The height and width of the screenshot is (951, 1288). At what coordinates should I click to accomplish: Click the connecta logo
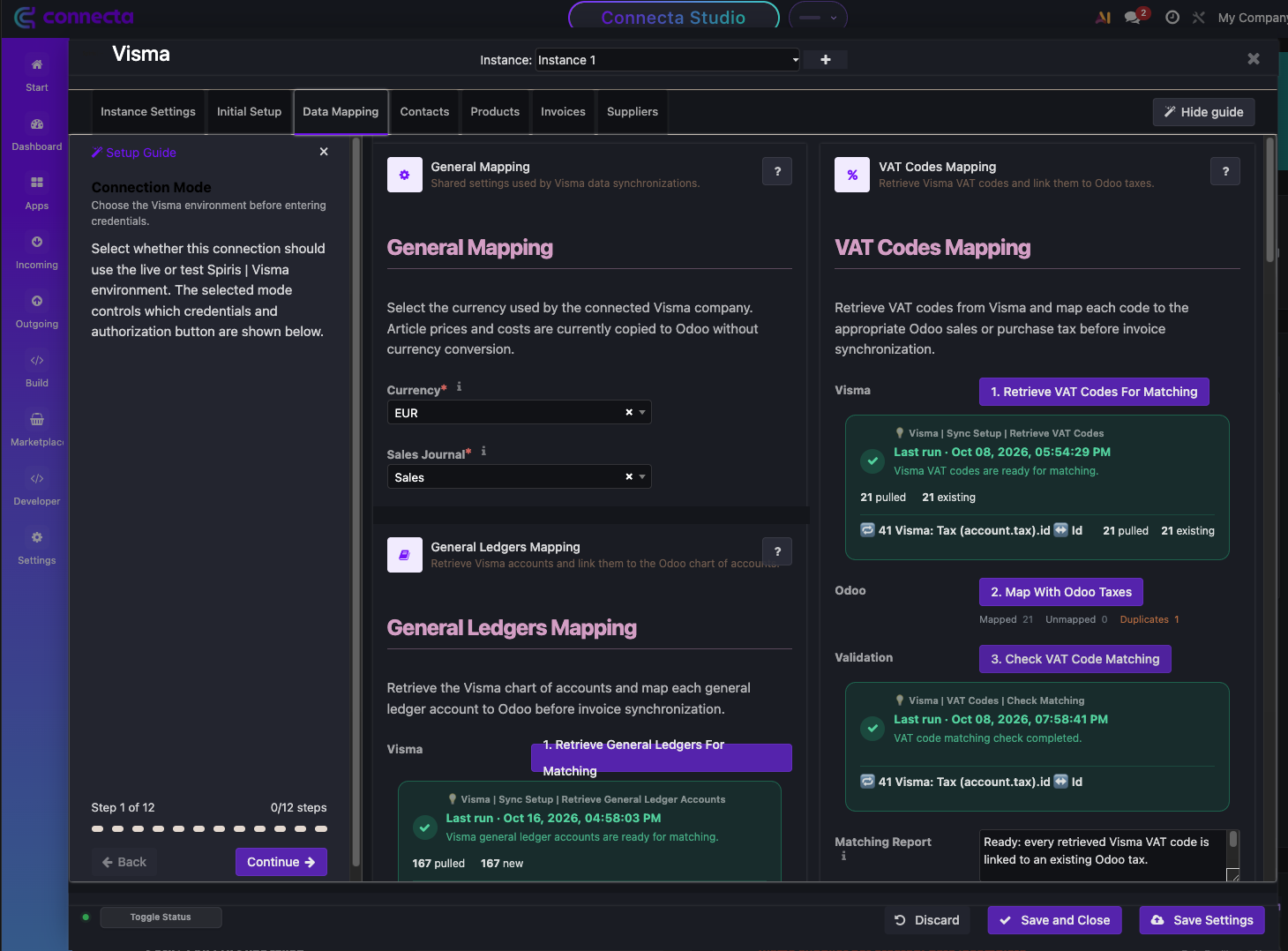pyautogui.click(x=74, y=17)
